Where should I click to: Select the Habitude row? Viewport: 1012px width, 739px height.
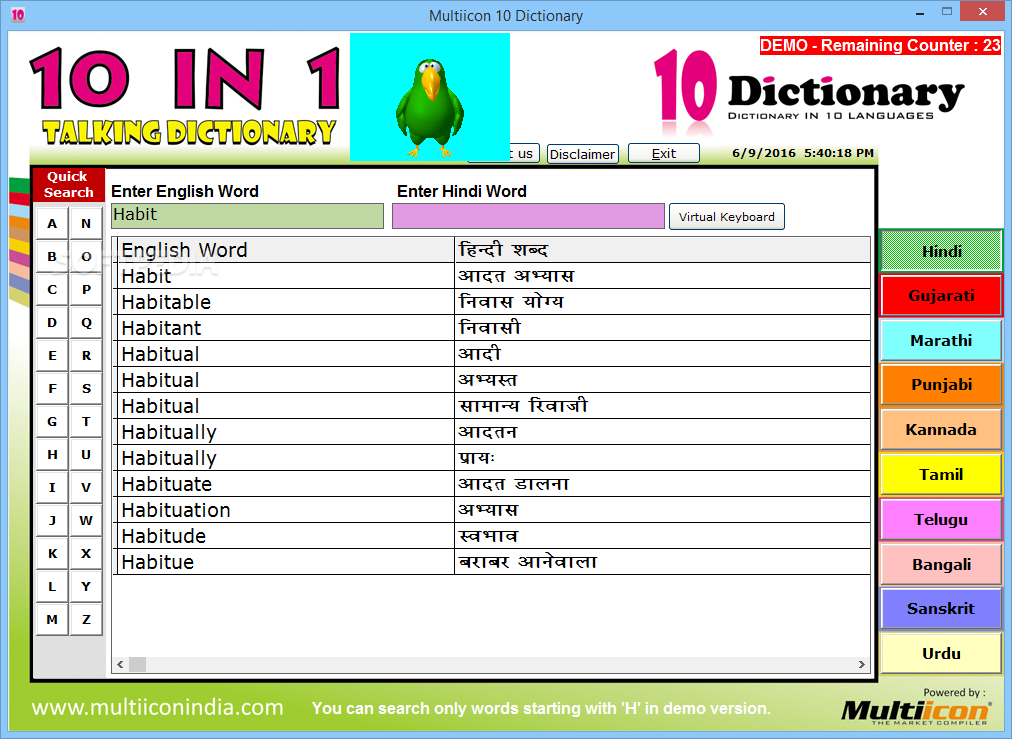(x=492, y=536)
